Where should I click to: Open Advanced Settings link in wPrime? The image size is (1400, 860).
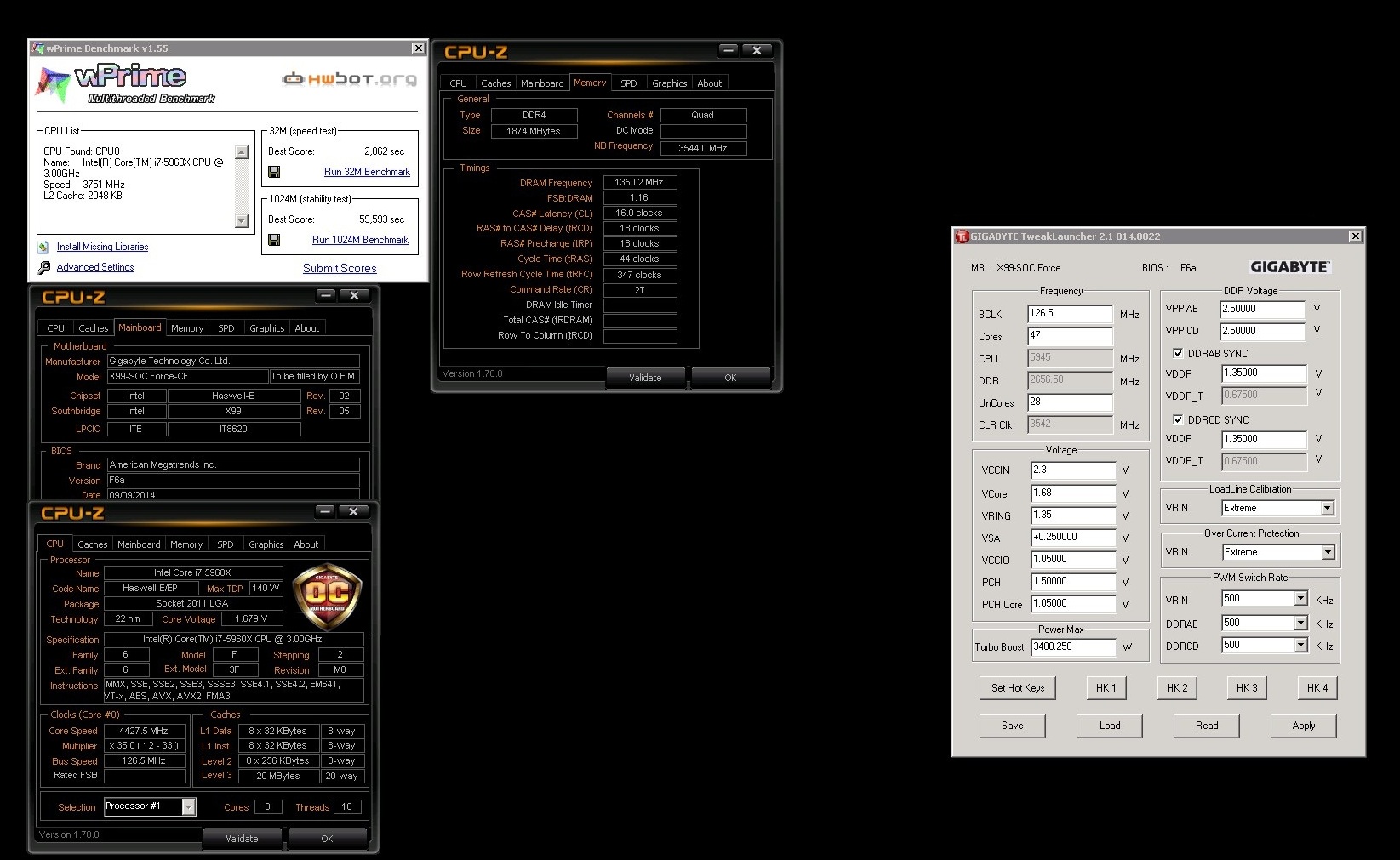click(x=95, y=267)
